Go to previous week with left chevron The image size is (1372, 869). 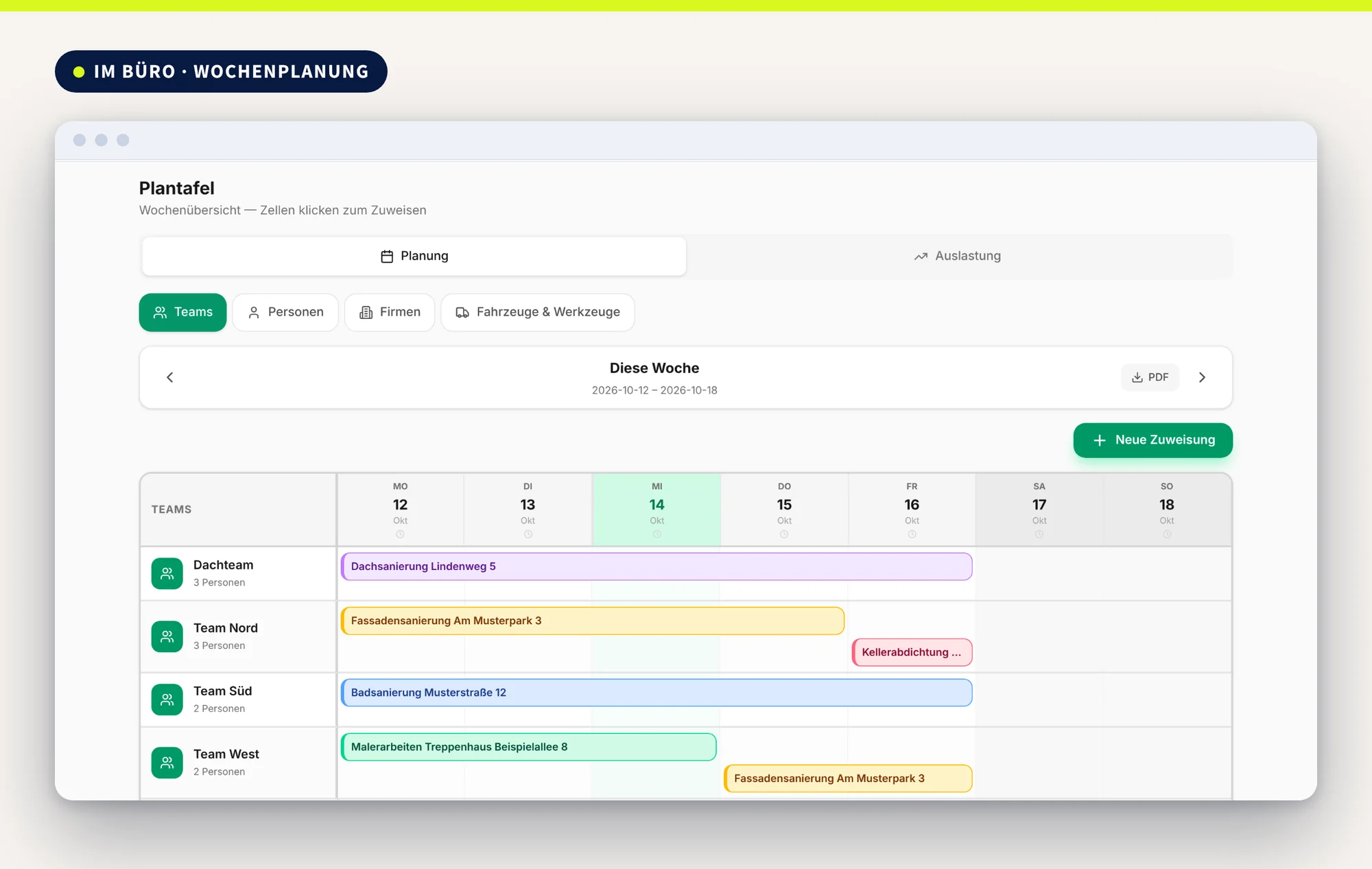click(170, 377)
